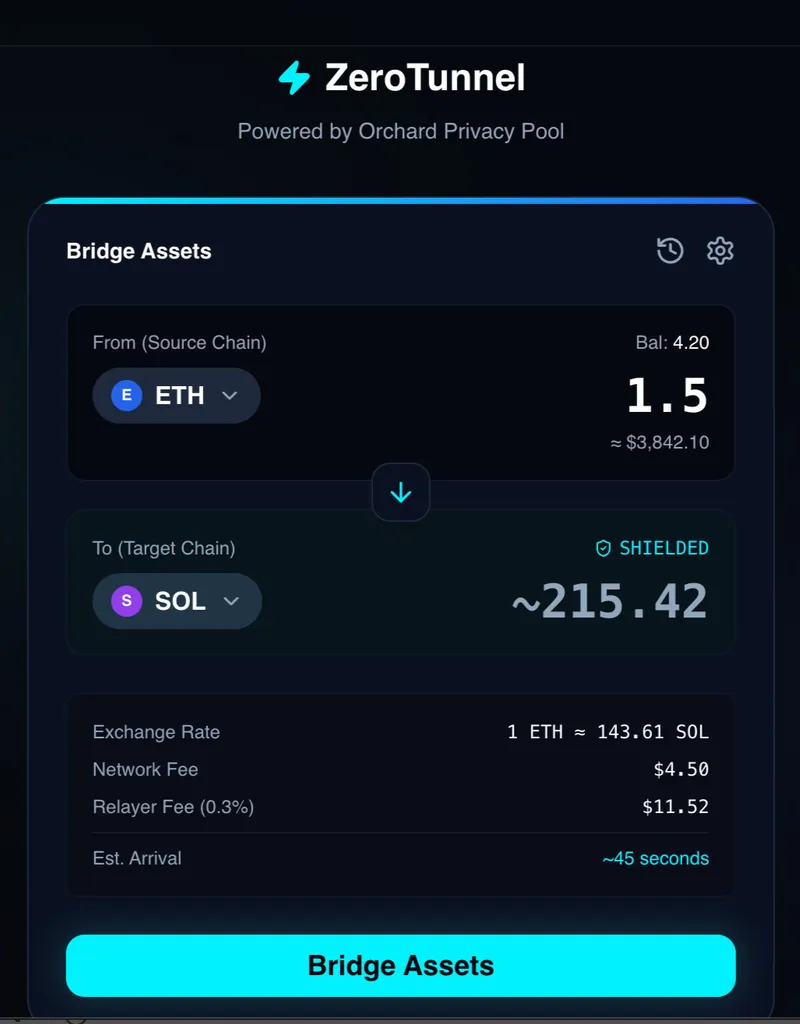Click the $11.52 relayer fee value
Image resolution: width=800 pixels, height=1024 pixels.
click(675, 806)
